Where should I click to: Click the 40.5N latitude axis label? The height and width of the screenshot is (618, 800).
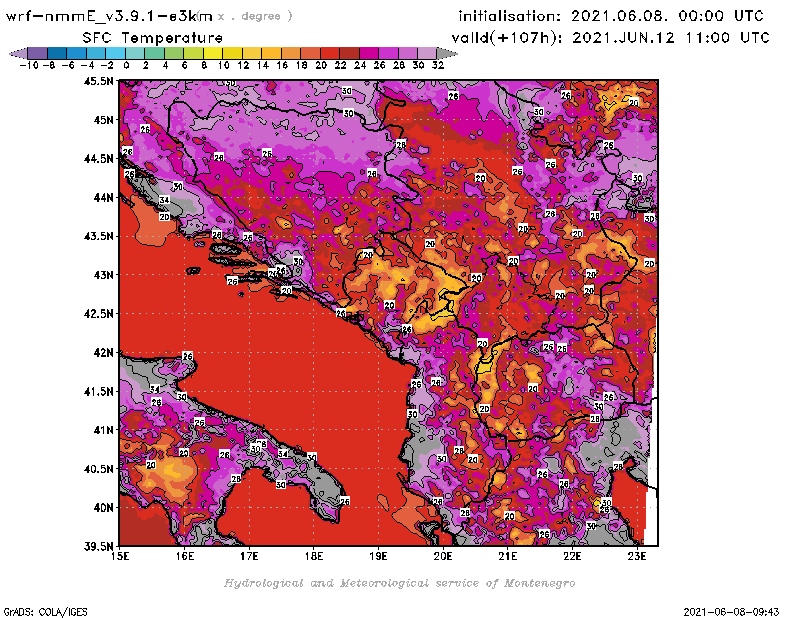(98, 469)
